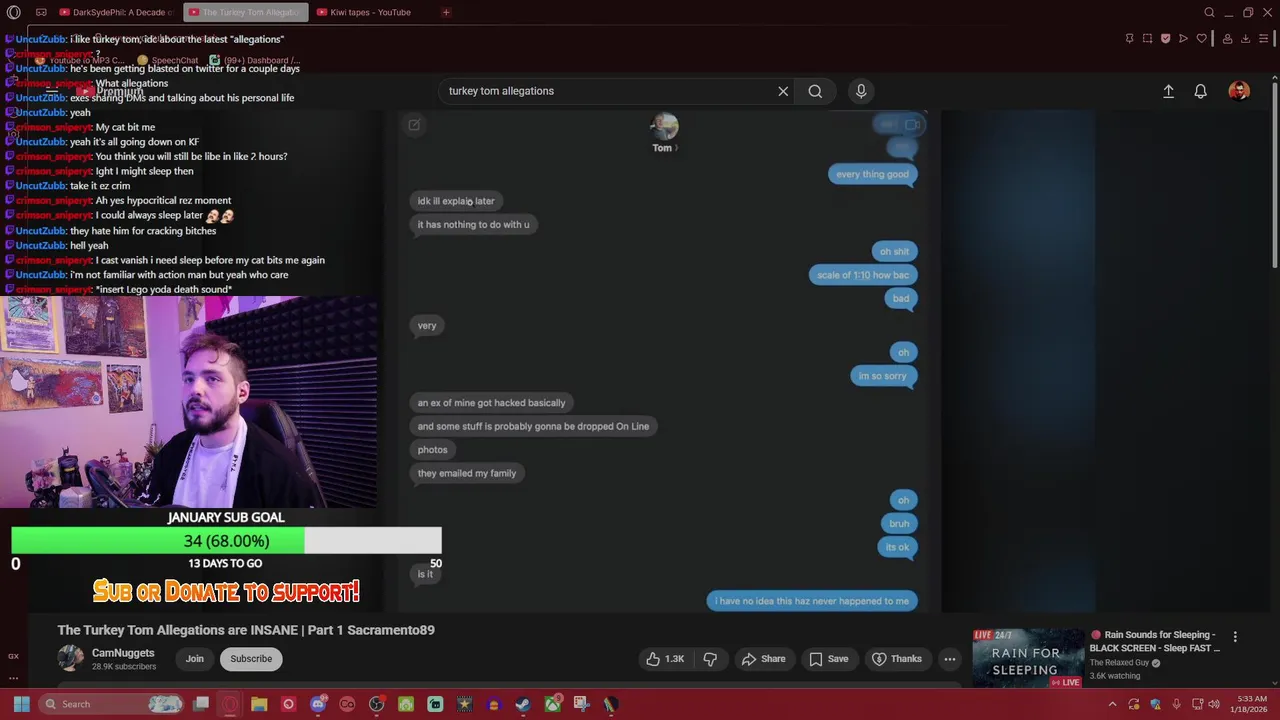Select The Turkey Tom Allegations tab

[x=245, y=12]
